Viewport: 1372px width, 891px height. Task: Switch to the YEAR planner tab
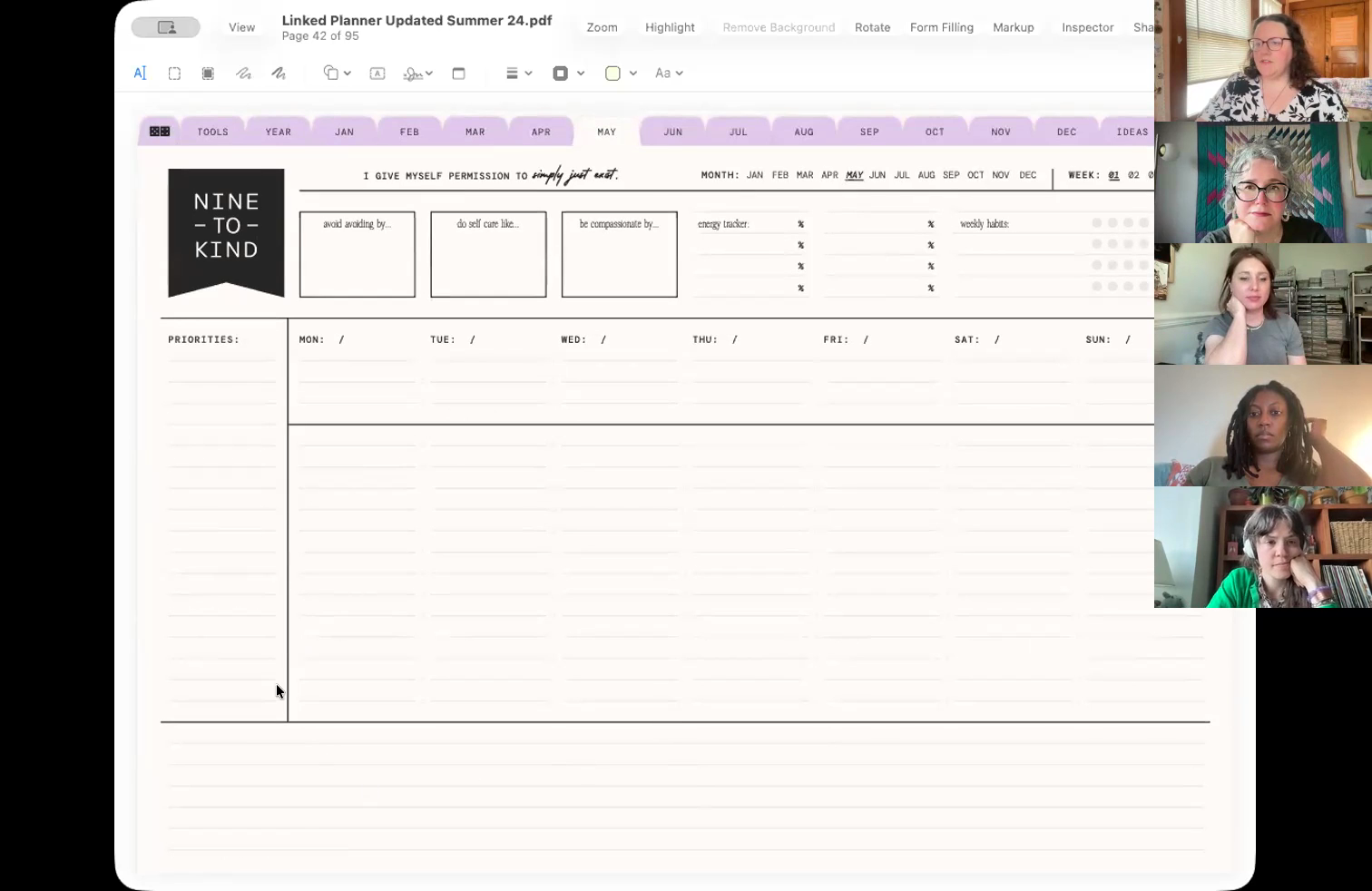(279, 132)
